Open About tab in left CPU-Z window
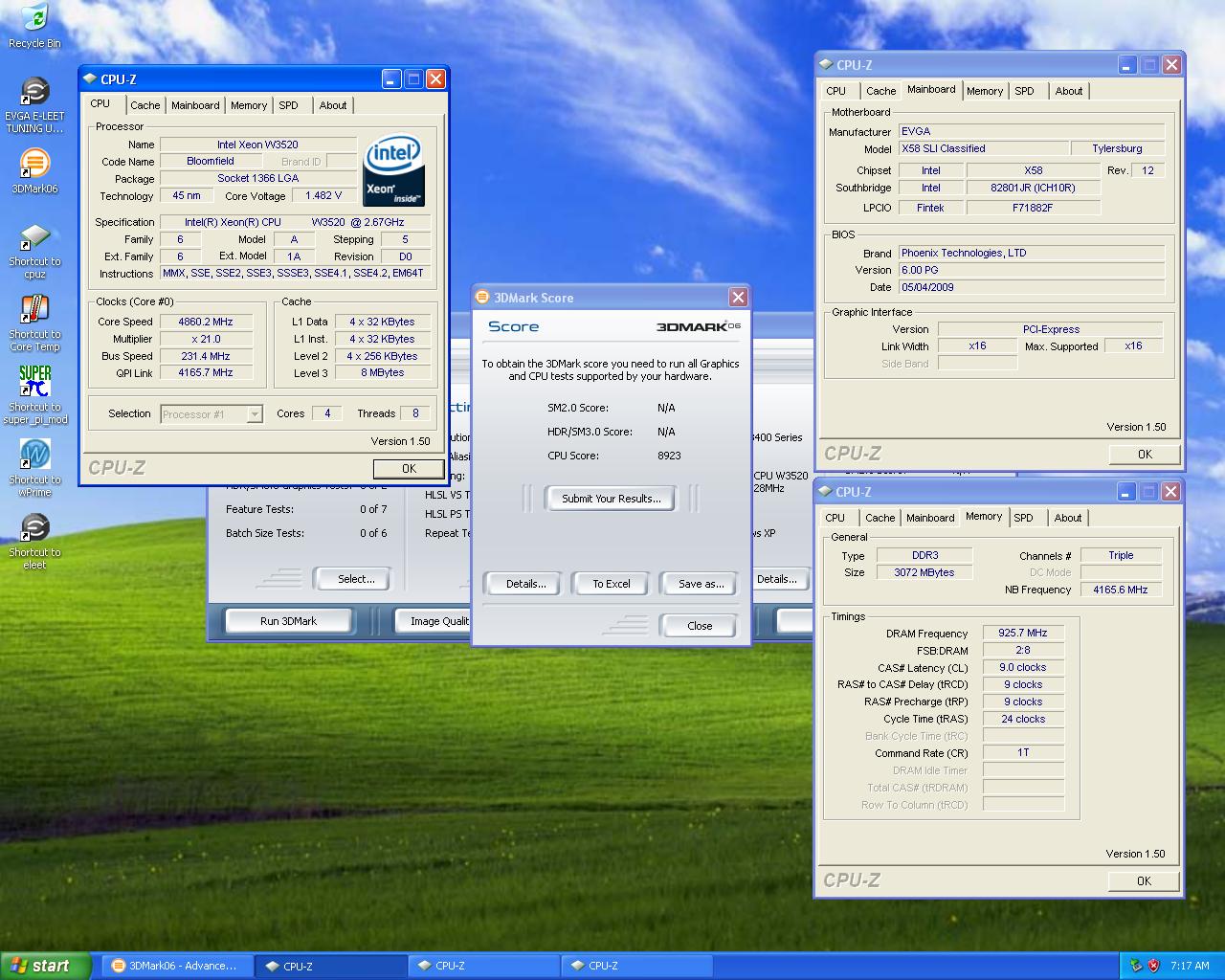This screenshot has height=980, width=1225. click(333, 105)
